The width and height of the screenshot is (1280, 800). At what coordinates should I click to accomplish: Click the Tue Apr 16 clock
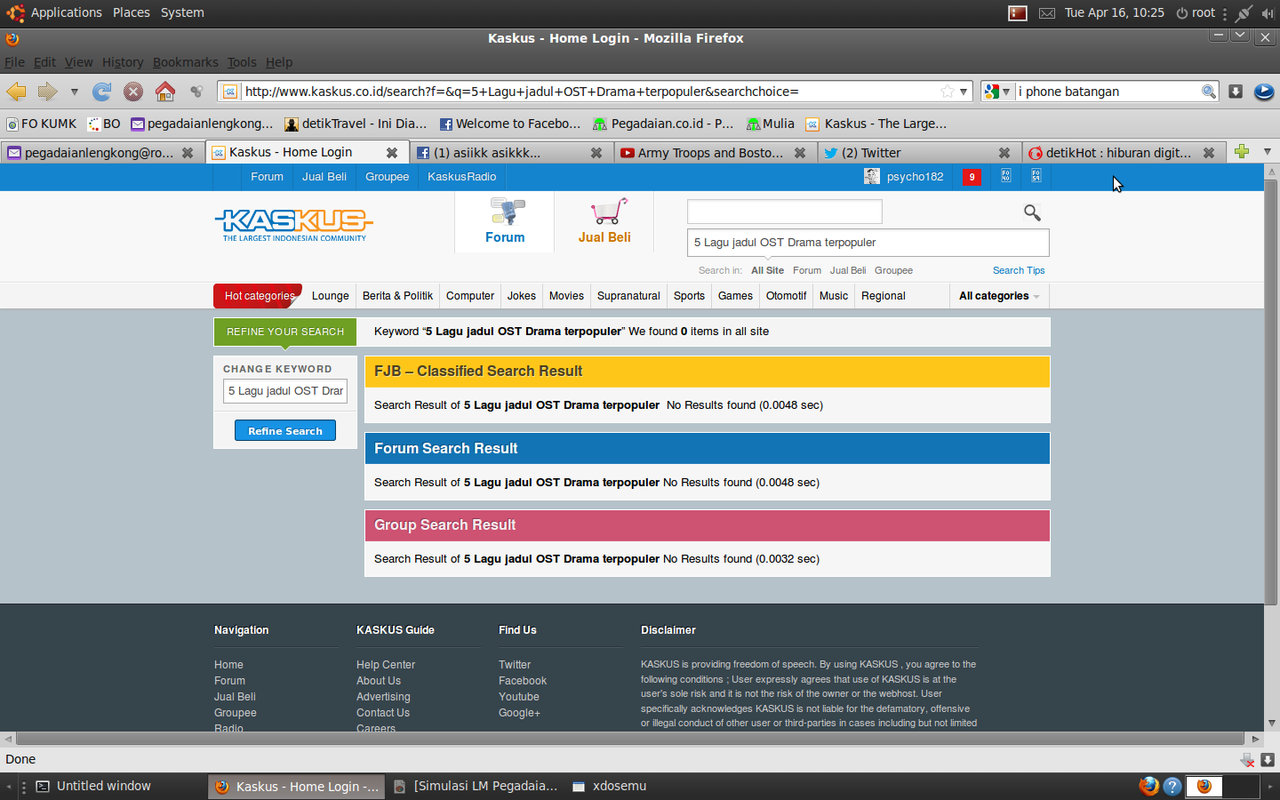1114,13
